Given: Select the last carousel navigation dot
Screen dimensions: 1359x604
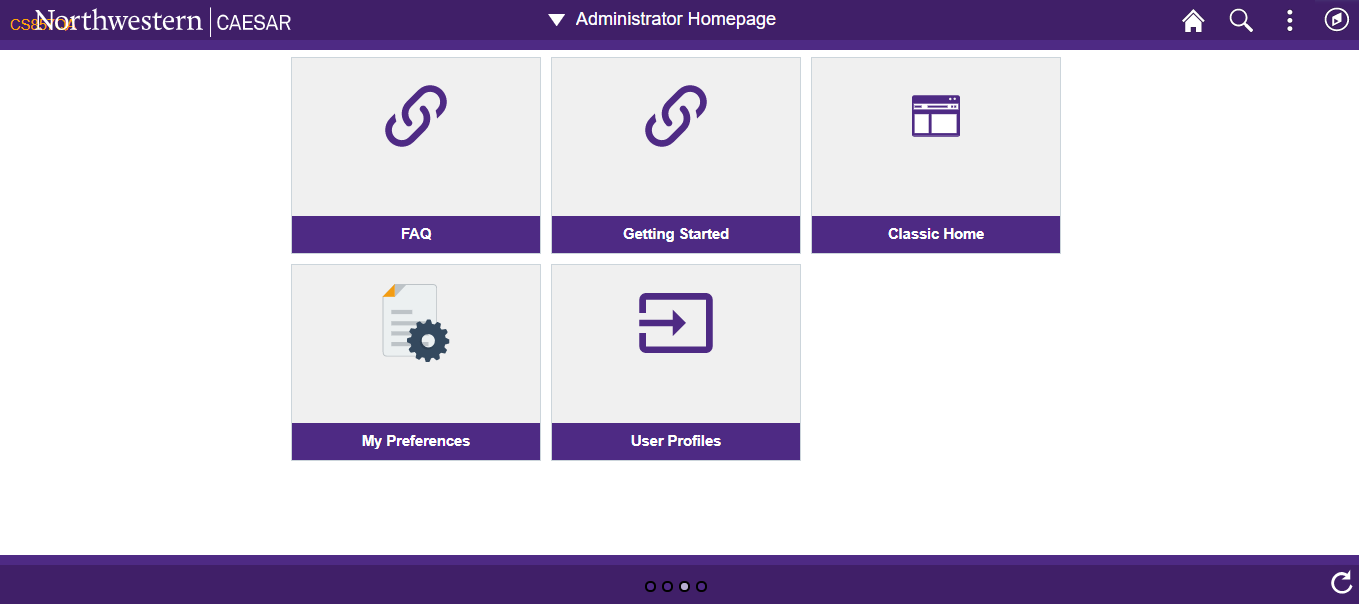Looking at the screenshot, I should pos(703,585).
